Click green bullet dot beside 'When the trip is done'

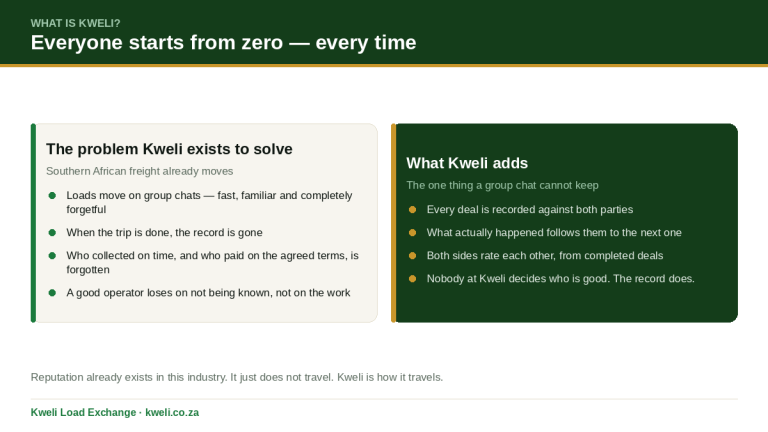tap(52, 233)
